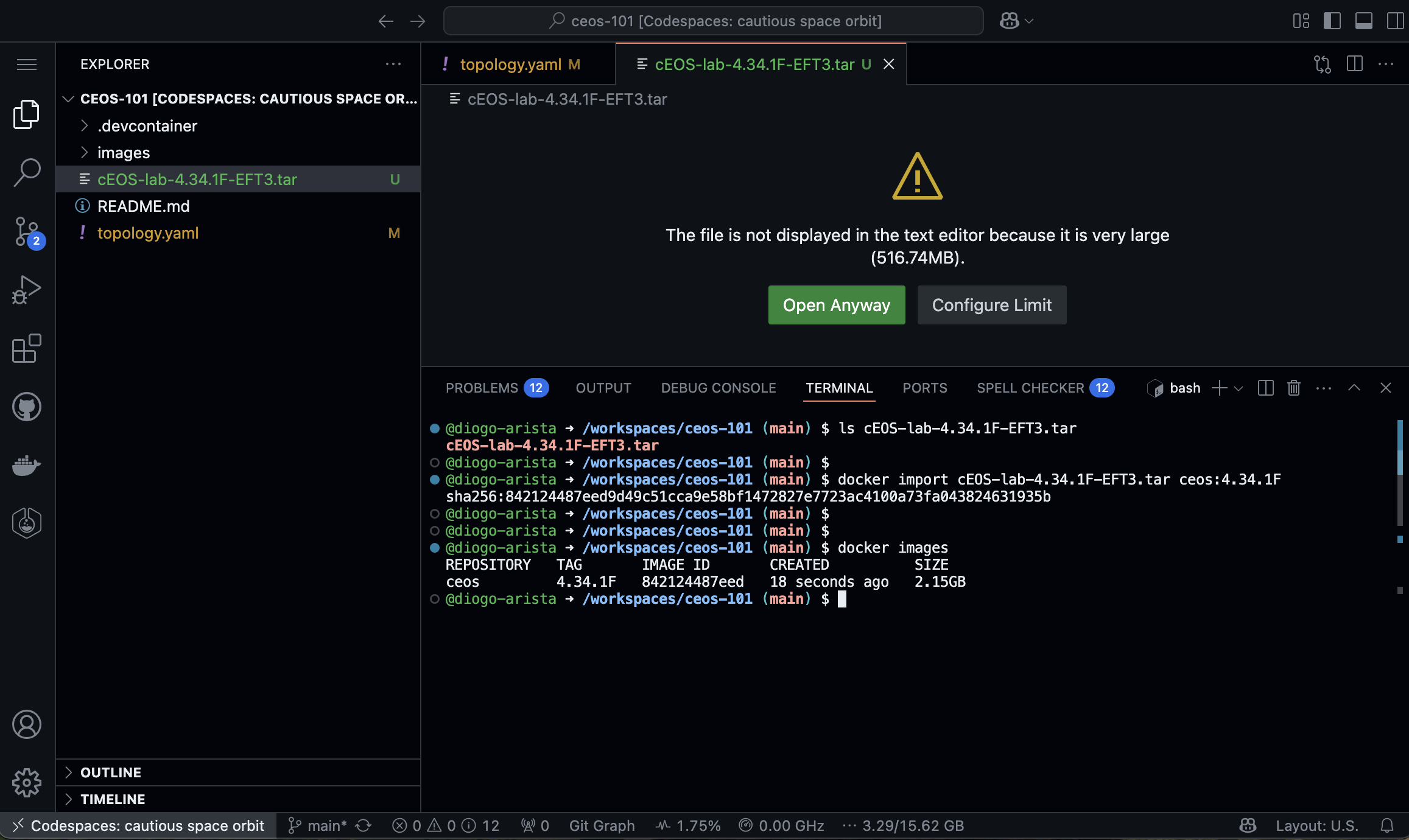1409x840 pixels.
Task: Click the Configure Limit button
Action: [x=991, y=305]
